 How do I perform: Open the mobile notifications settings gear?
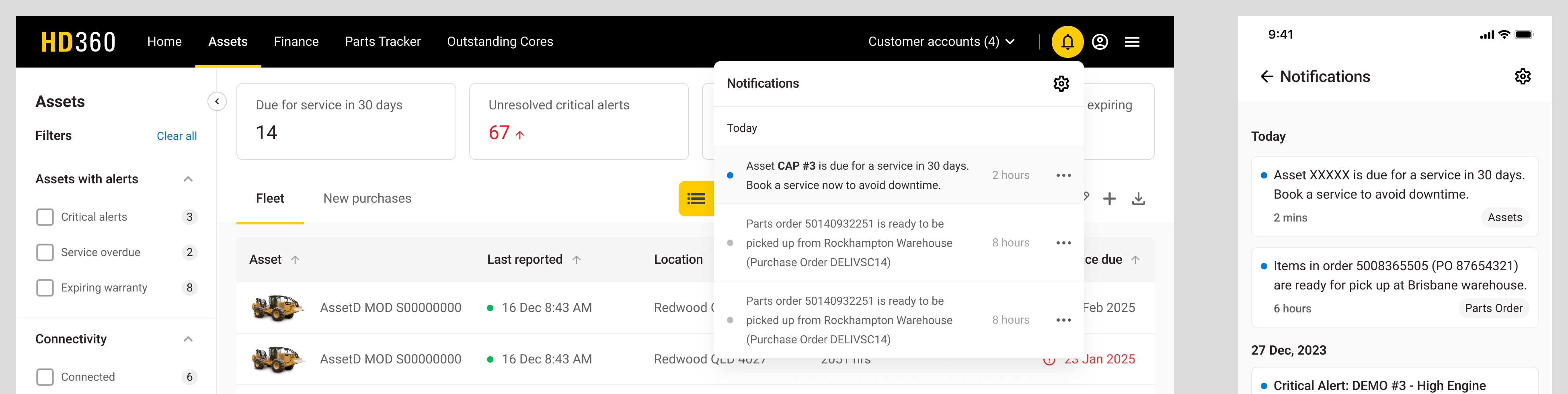[1523, 77]
